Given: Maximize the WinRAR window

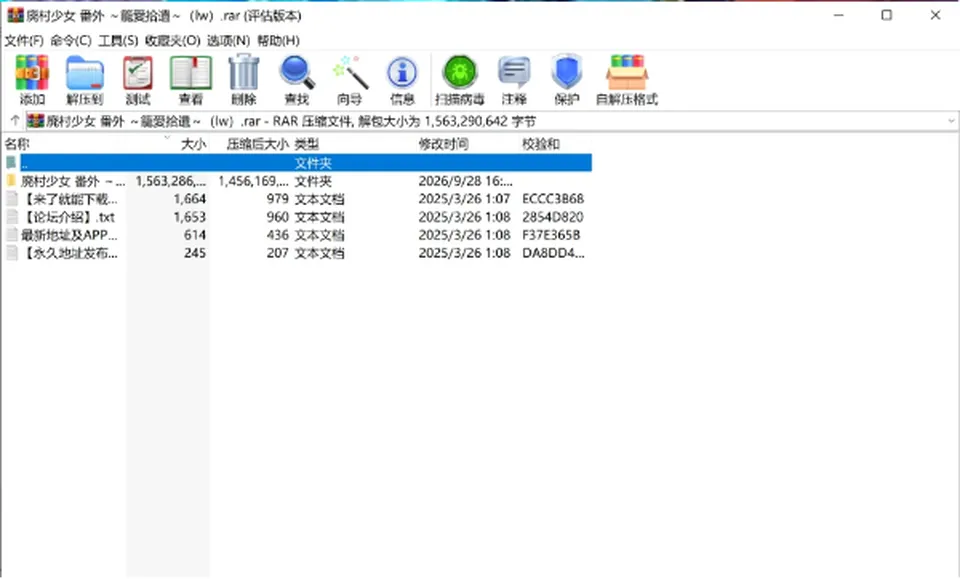Looking at the screenshot, I should (x=887, y=15).
